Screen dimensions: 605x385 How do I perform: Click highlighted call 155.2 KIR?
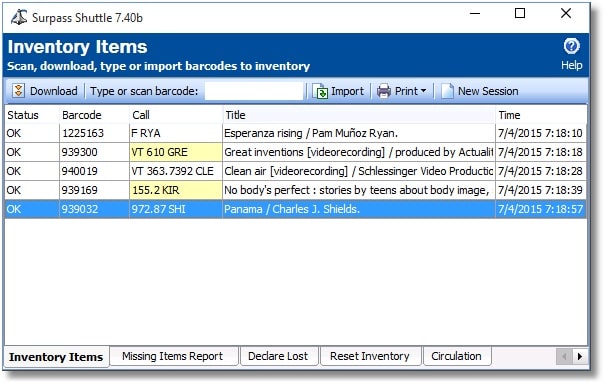click(176, 190)
